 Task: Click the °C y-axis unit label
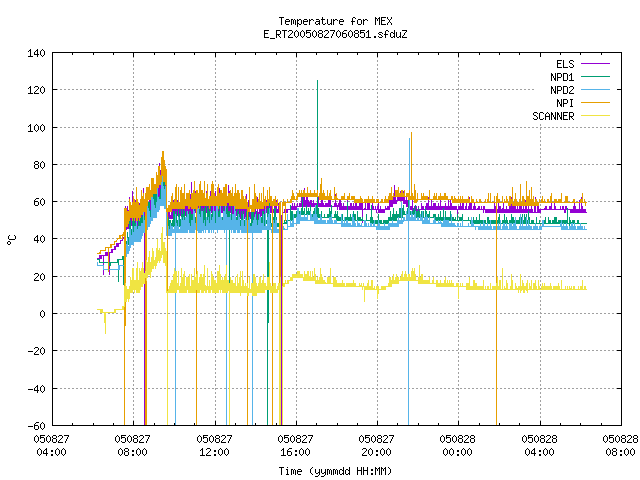click(x=12, y=240)
